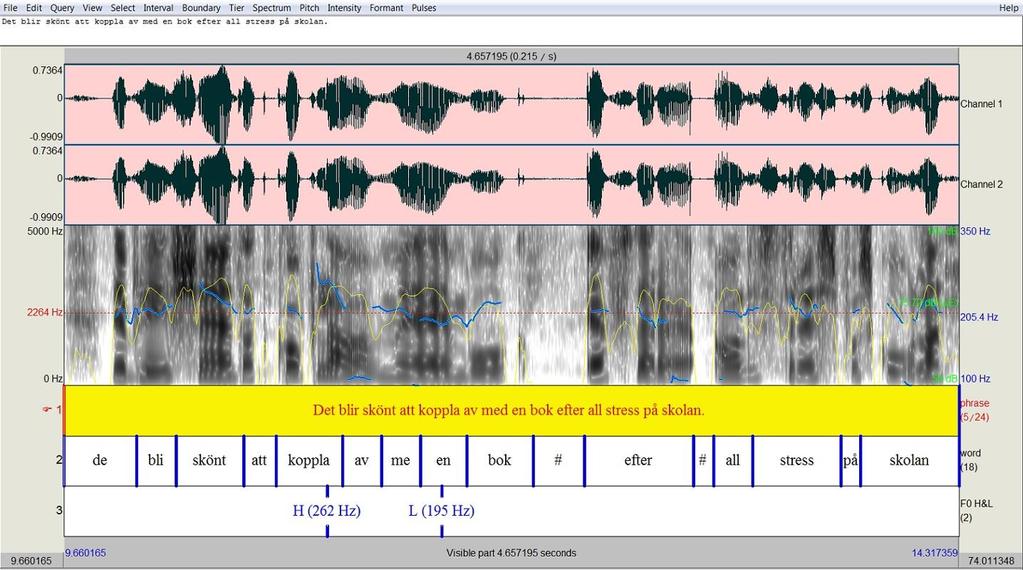Click the tier 1 pointing hand icon
Viewport: 1023px width, 570px height.
click(47, 410)
